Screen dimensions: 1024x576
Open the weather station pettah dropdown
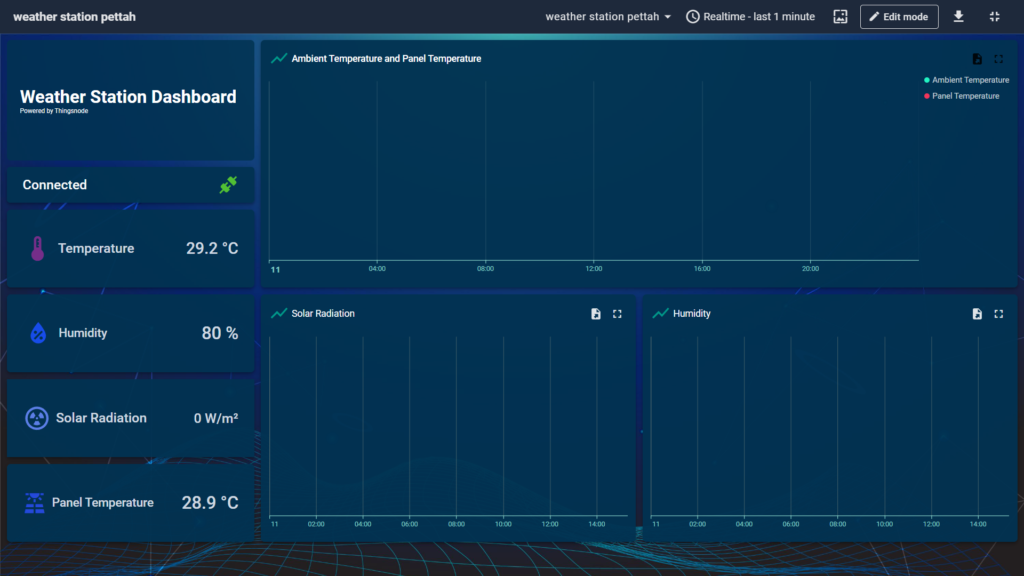pos(608,16)
